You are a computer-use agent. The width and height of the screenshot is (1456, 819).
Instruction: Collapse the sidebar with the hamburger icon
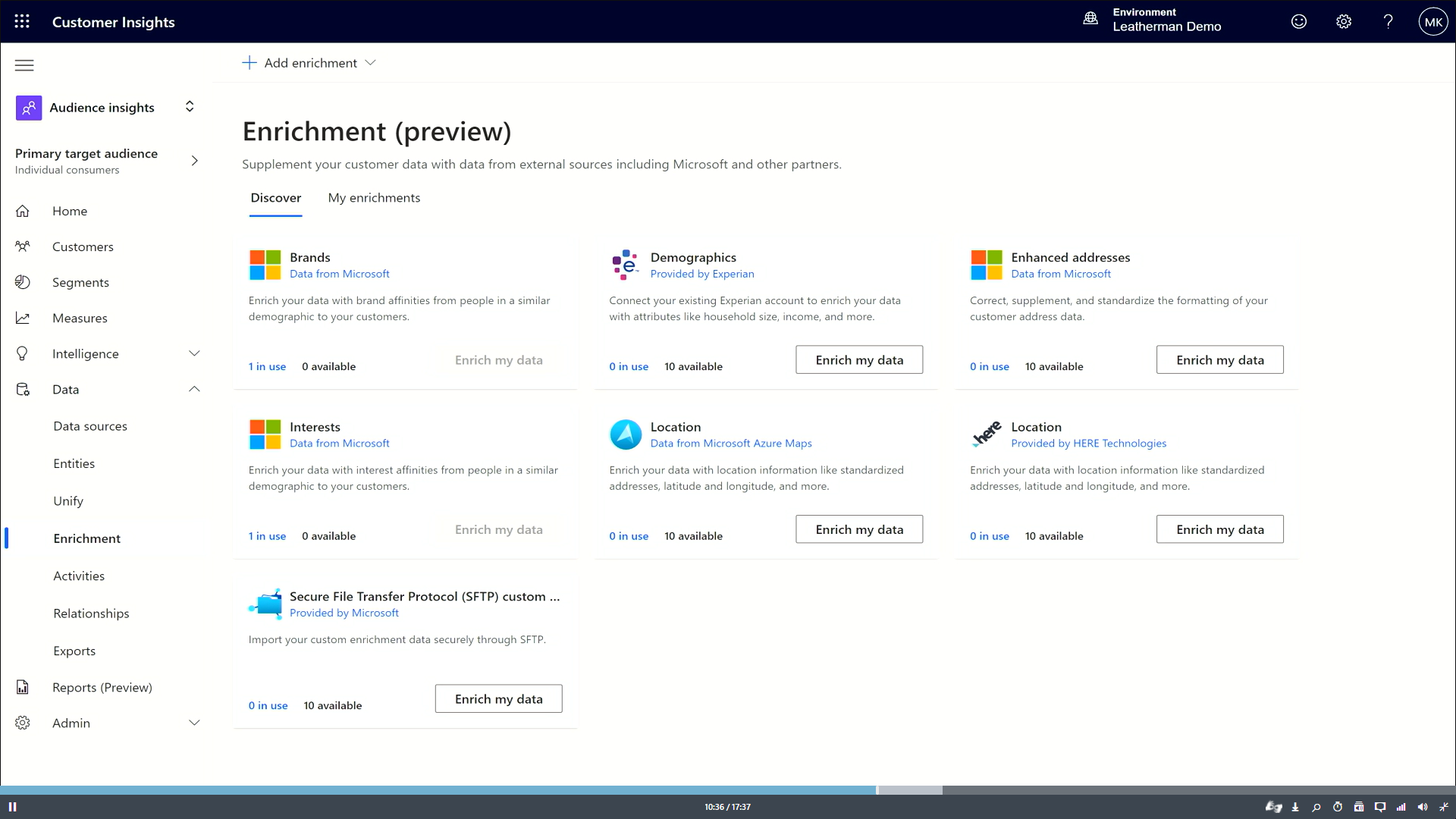(24, 65)
